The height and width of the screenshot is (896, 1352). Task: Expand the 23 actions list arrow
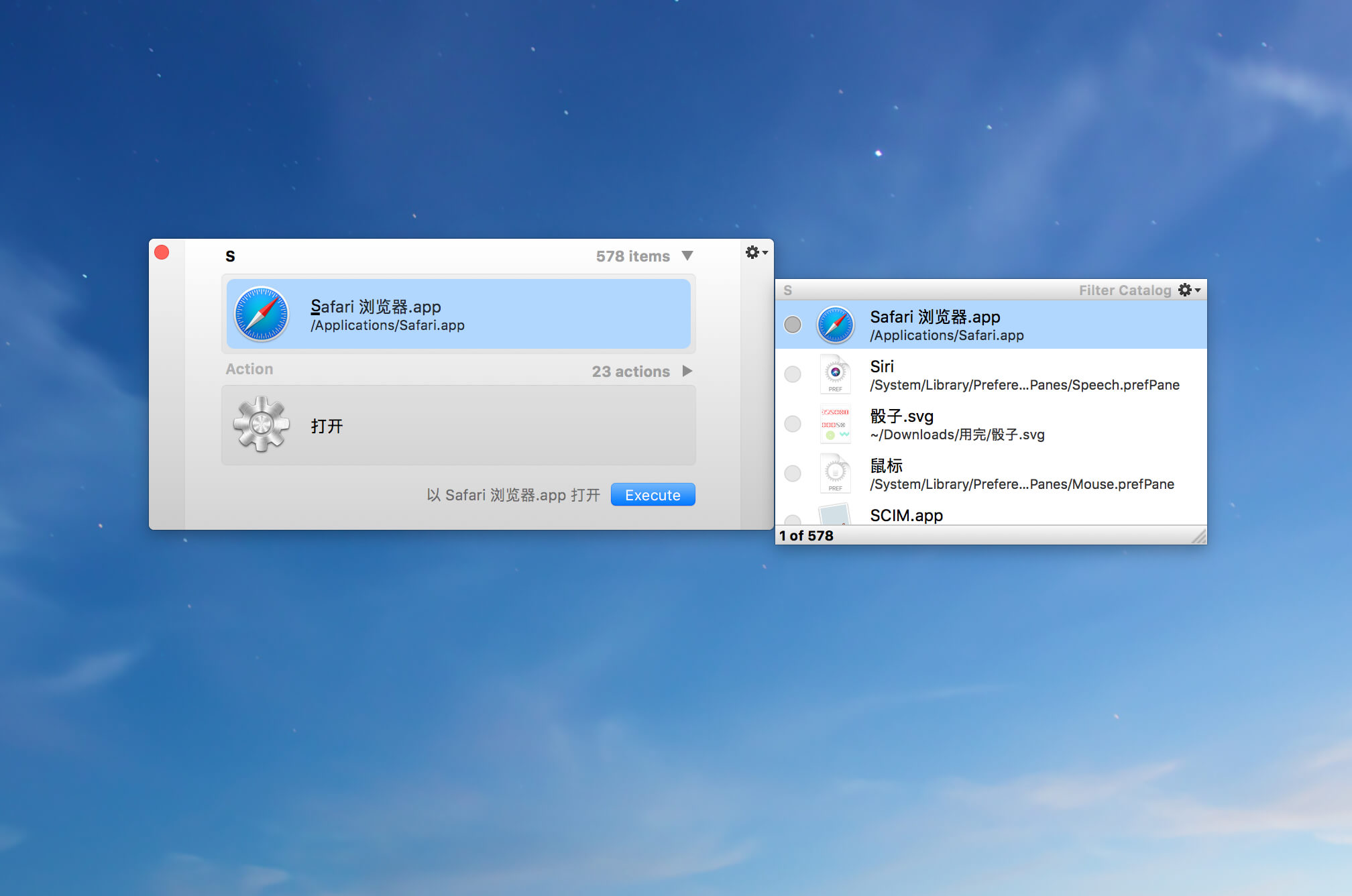point(687,371)
